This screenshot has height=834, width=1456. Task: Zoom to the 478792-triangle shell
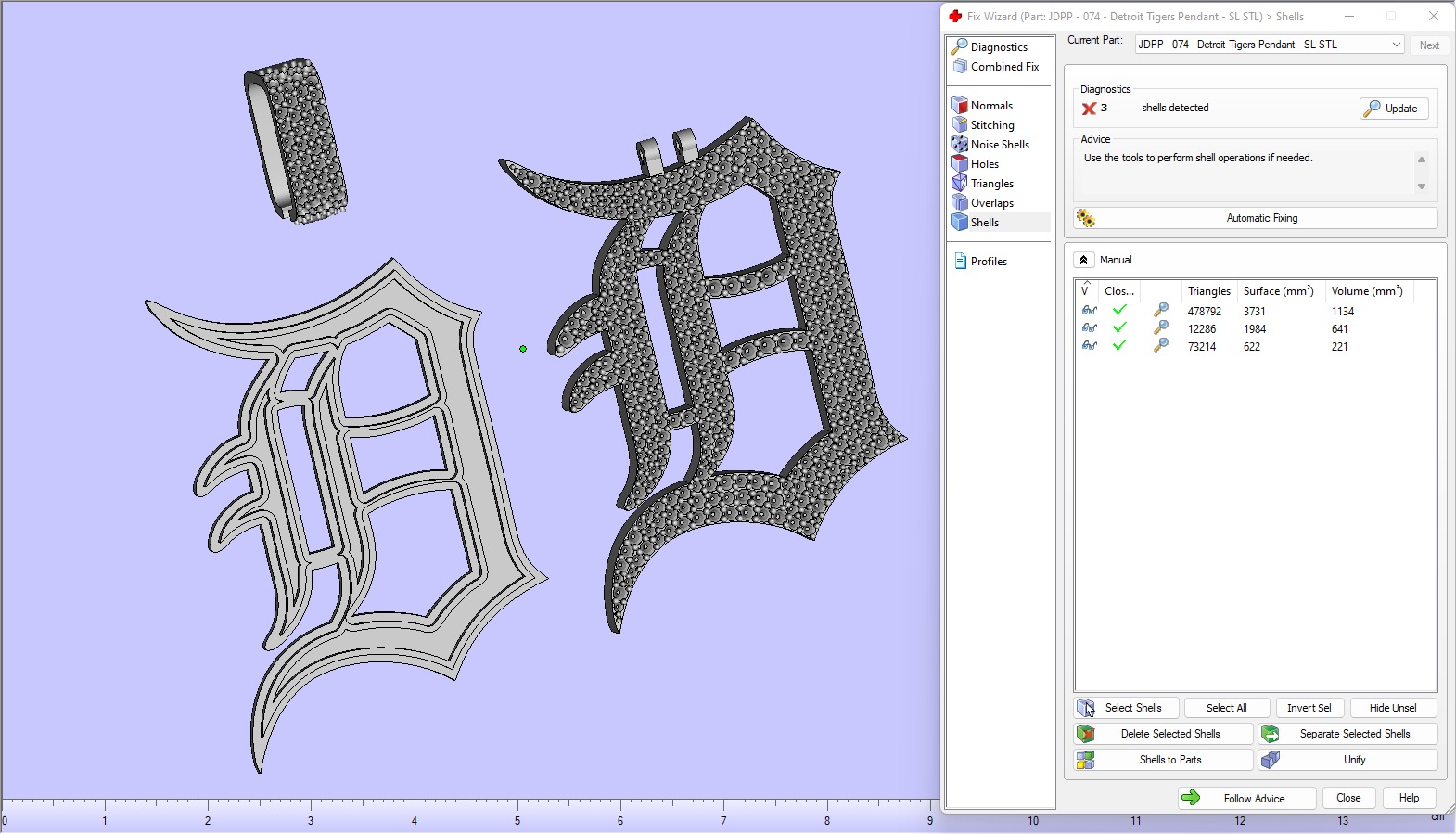click(x=1161, y=311)
